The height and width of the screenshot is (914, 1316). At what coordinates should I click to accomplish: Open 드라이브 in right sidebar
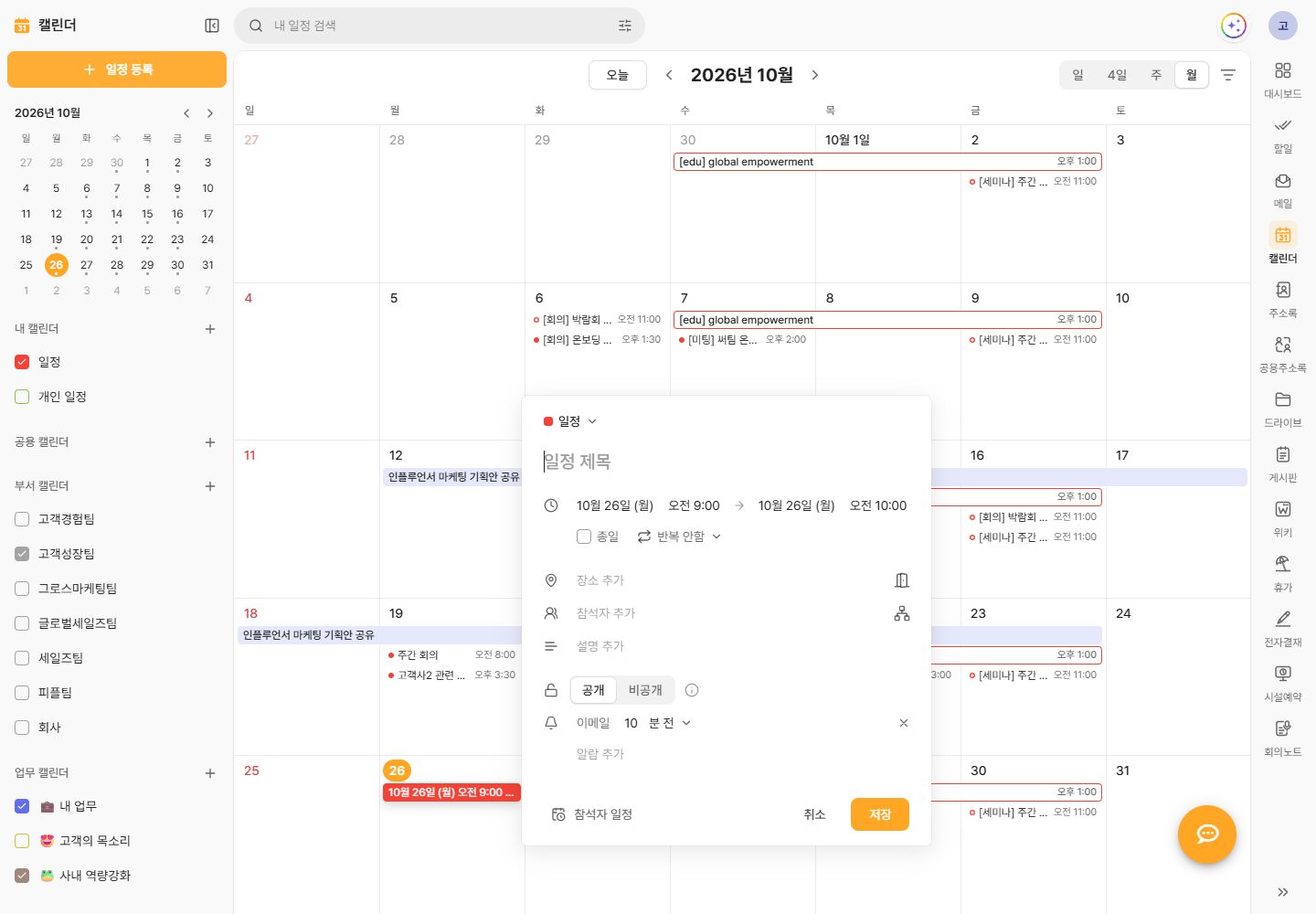[x=1283, y=409]
